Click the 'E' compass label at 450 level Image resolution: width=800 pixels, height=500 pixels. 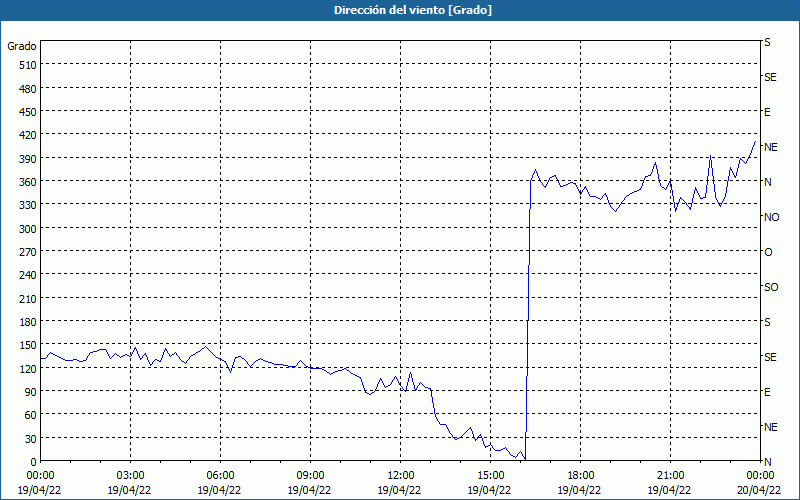tap(767, 112)
